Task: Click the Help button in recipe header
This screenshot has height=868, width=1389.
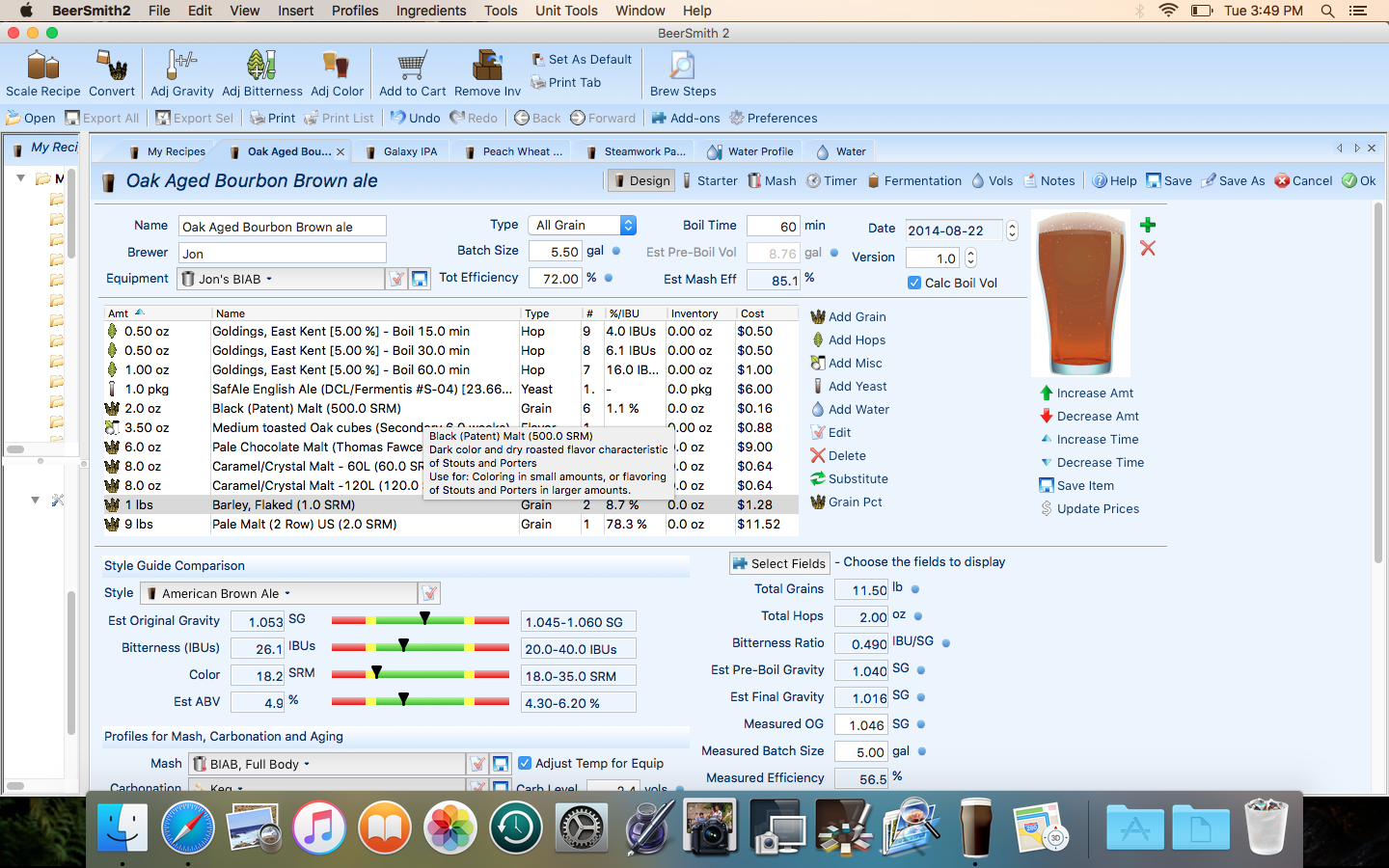Action: 1114,180
